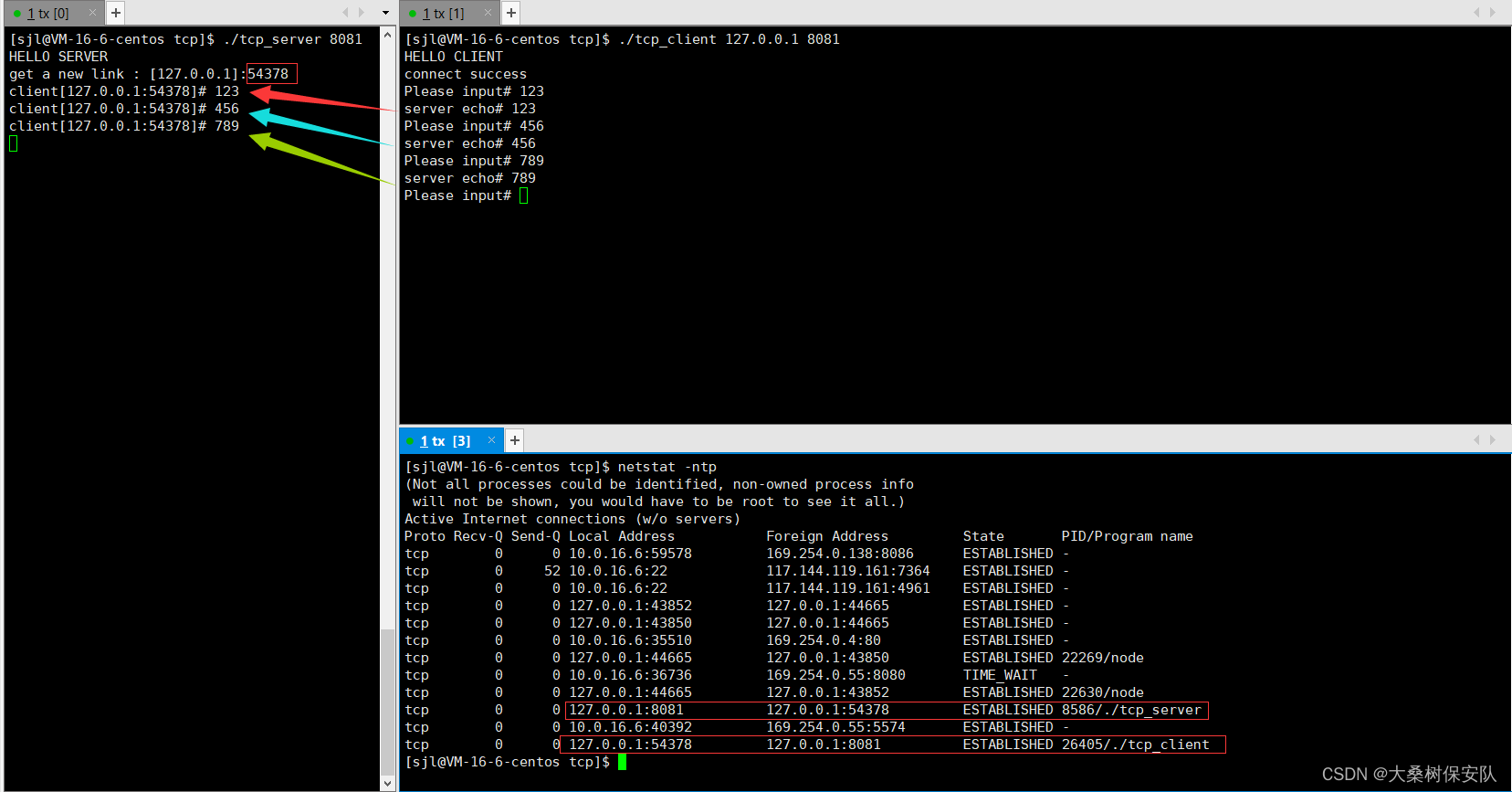Add a new tab next to '1 tx [1]'

(511, 13)
